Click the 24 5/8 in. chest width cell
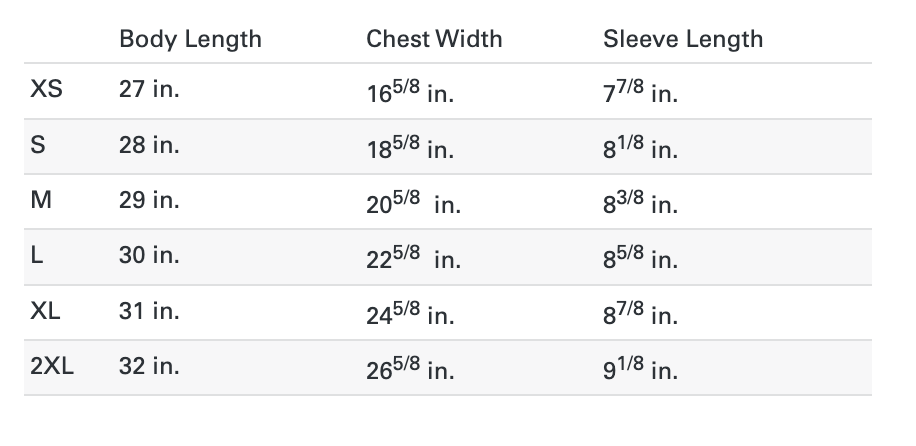The width and height of the screenshot is (916, 446). [x=410, y=313]
